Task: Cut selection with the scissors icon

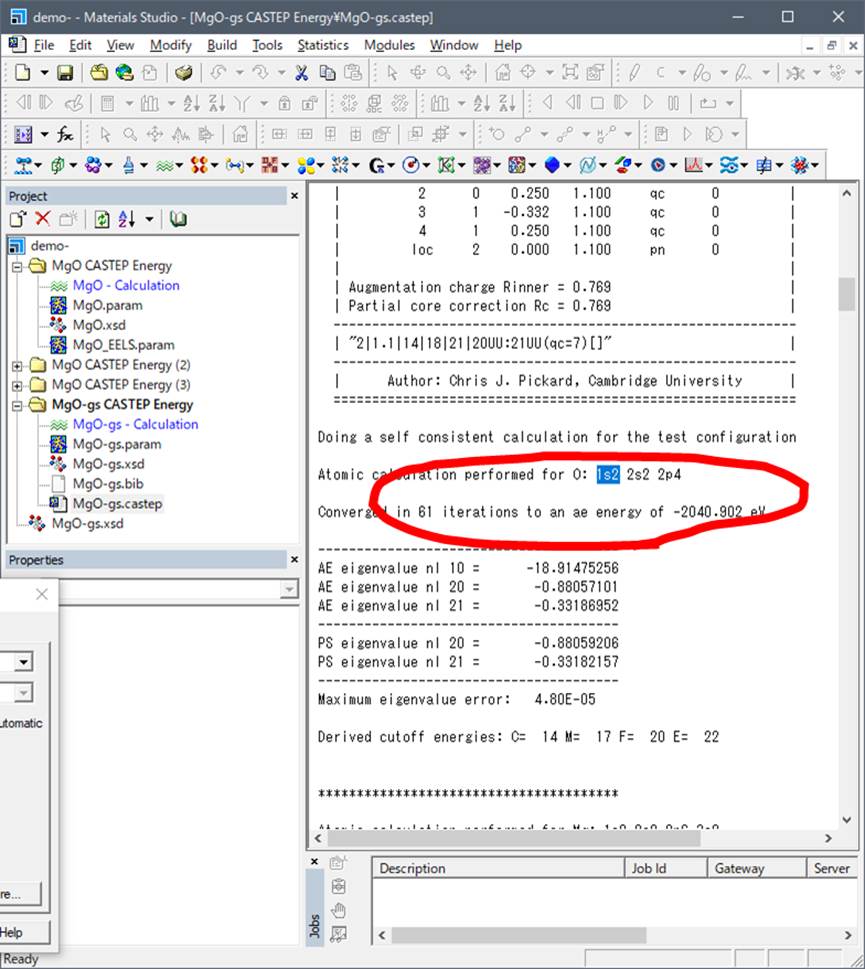Action: (x=302, y=73)
